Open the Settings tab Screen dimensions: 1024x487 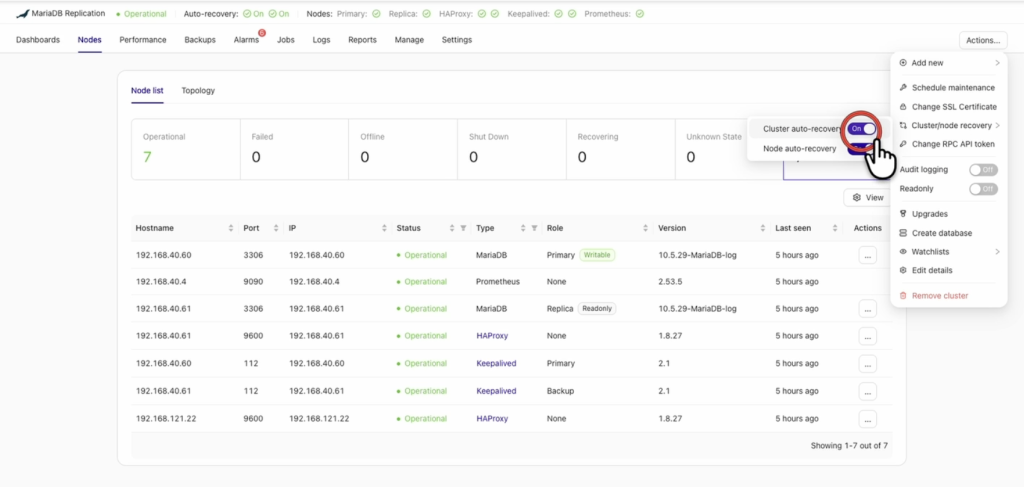tap(456, 40)
